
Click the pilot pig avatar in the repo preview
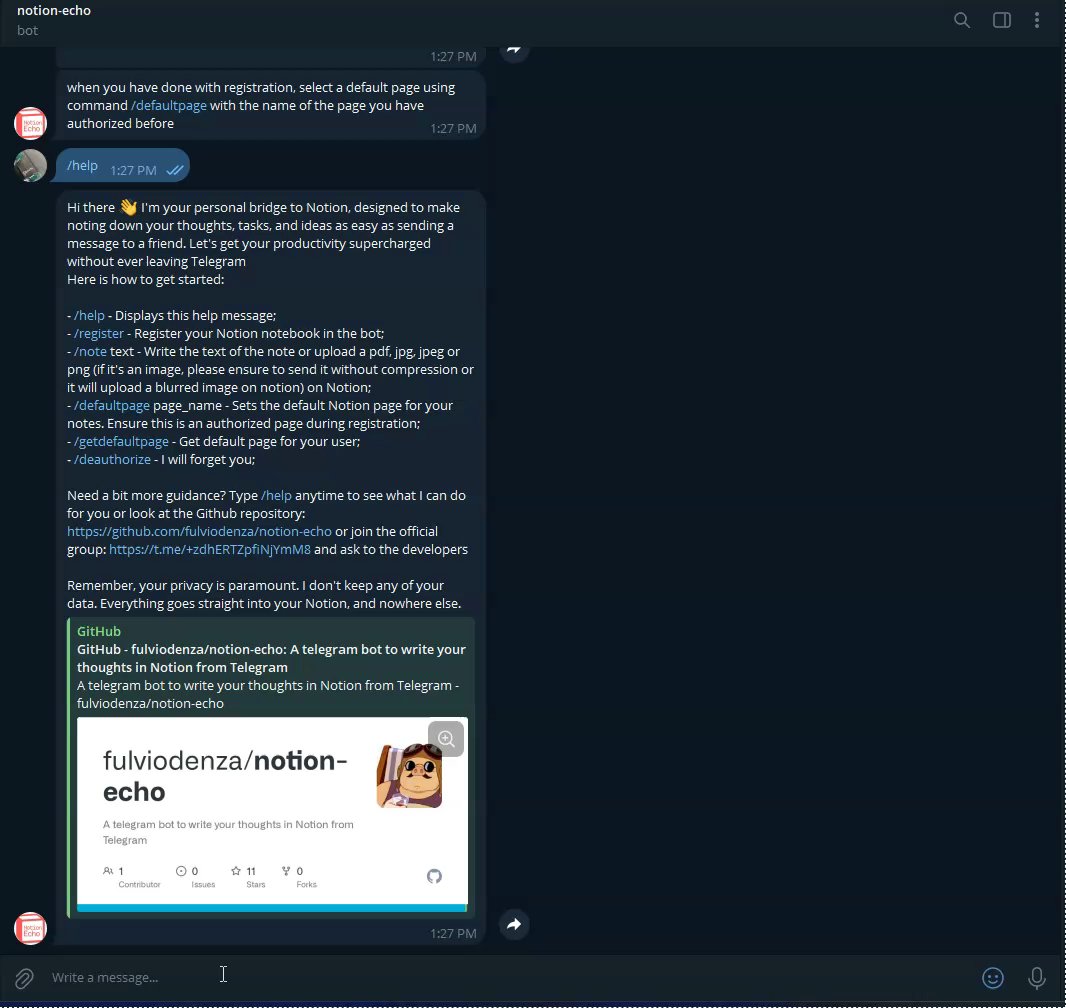pos(409,776)
